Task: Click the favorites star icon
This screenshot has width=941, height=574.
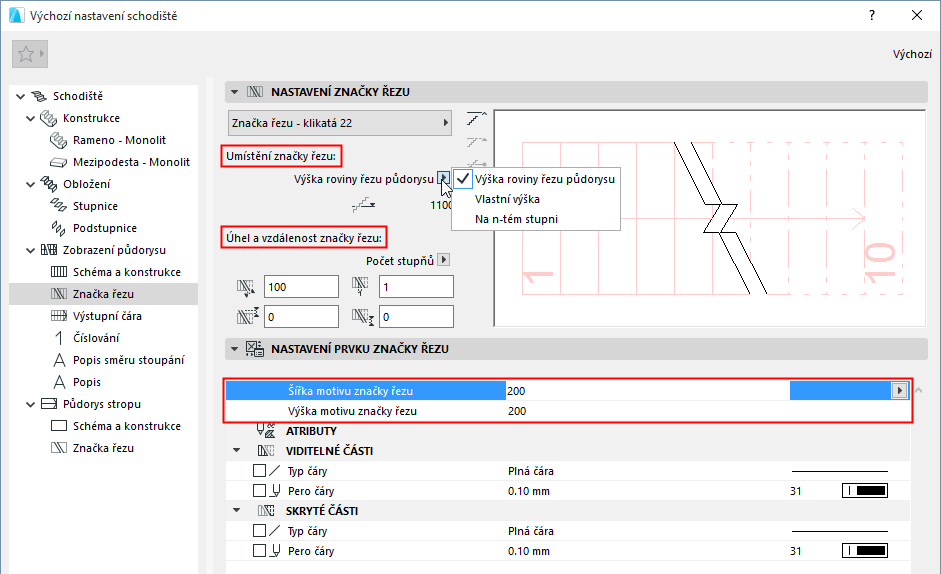Action: pos(26,54)
